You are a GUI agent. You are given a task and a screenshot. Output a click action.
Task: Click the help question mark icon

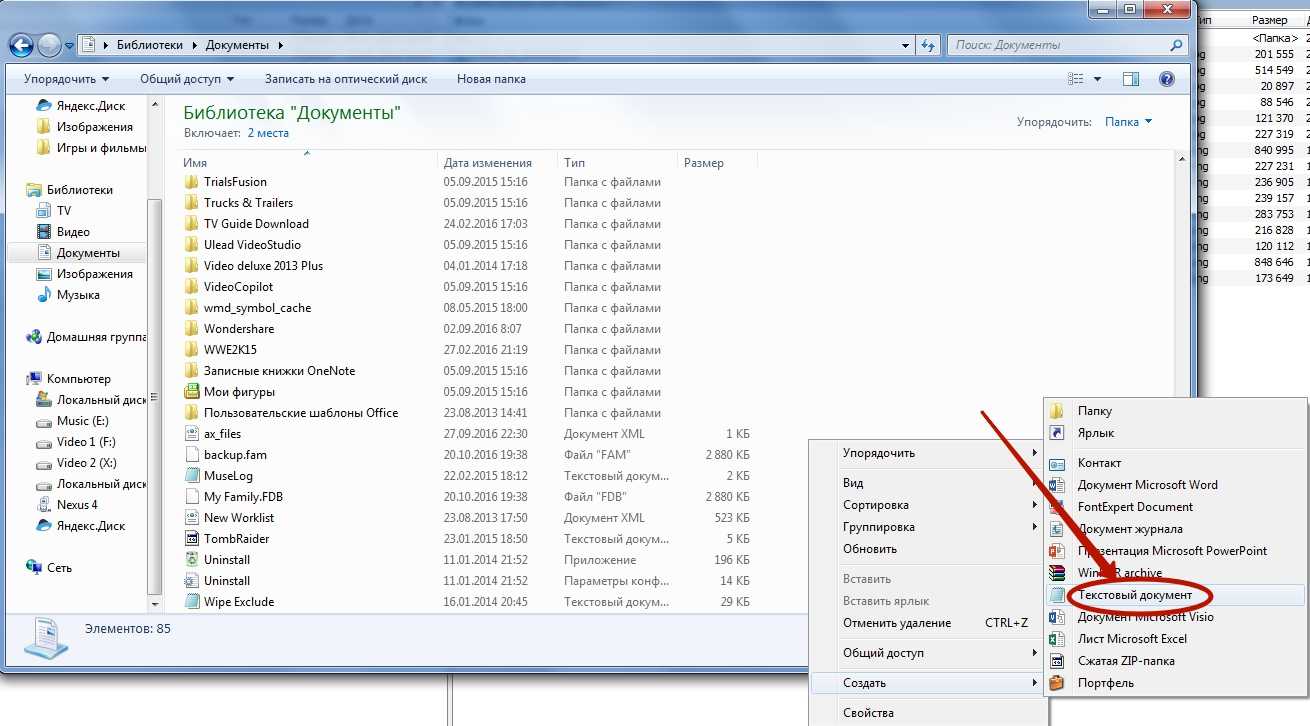point(1166,79)
